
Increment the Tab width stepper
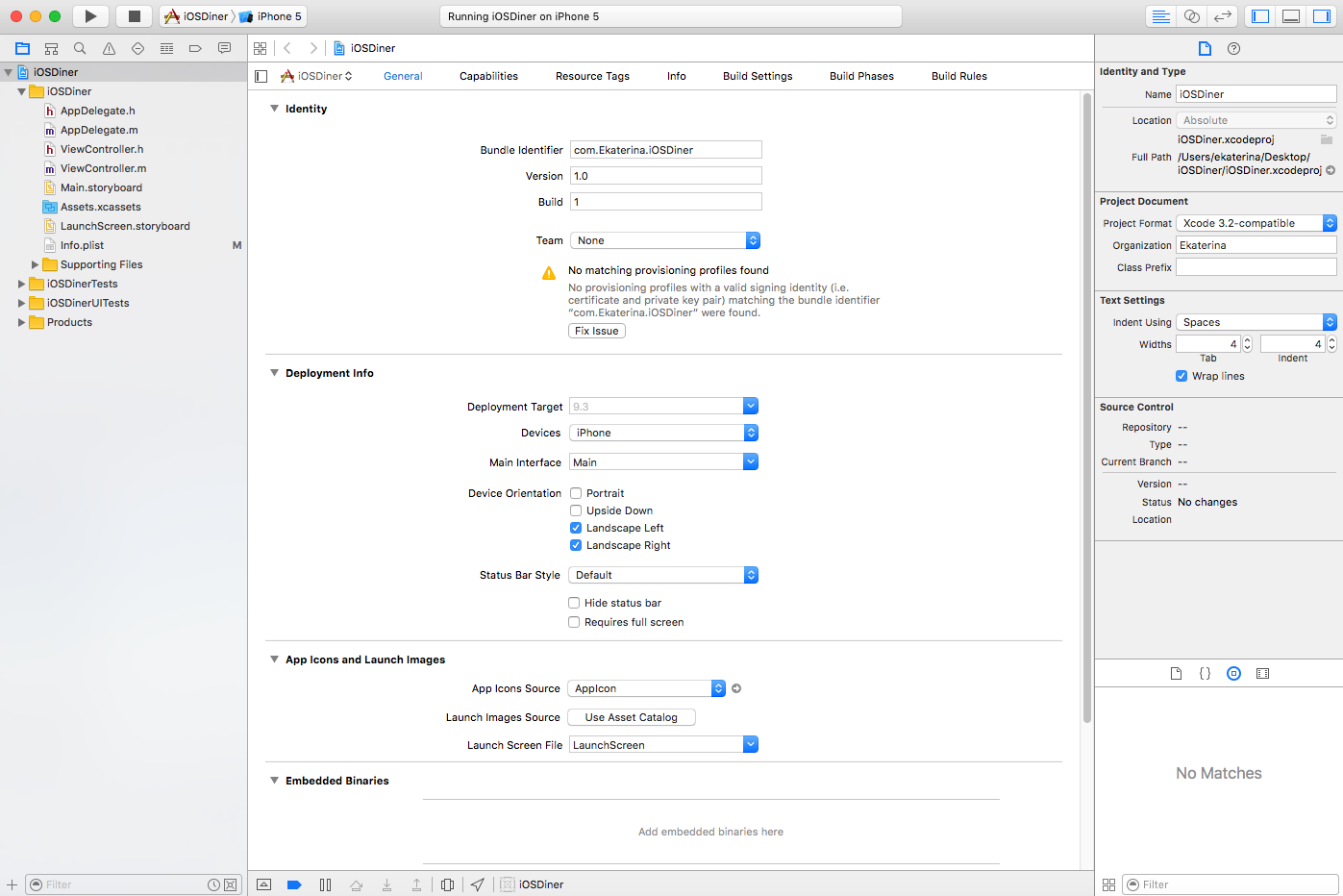click(1247, 340)
